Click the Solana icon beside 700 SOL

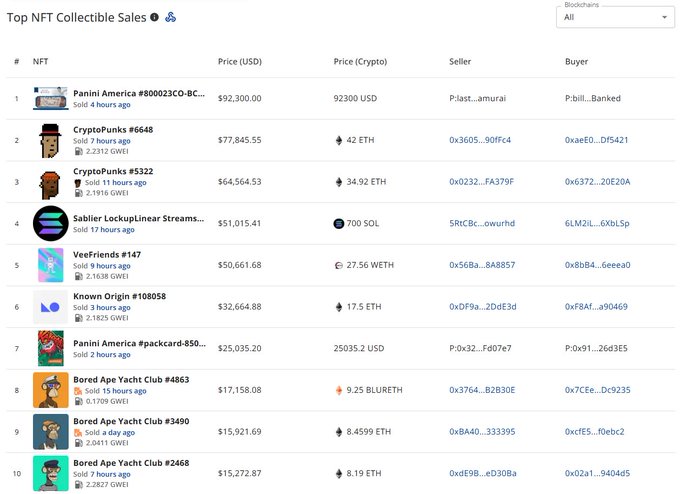339,223
